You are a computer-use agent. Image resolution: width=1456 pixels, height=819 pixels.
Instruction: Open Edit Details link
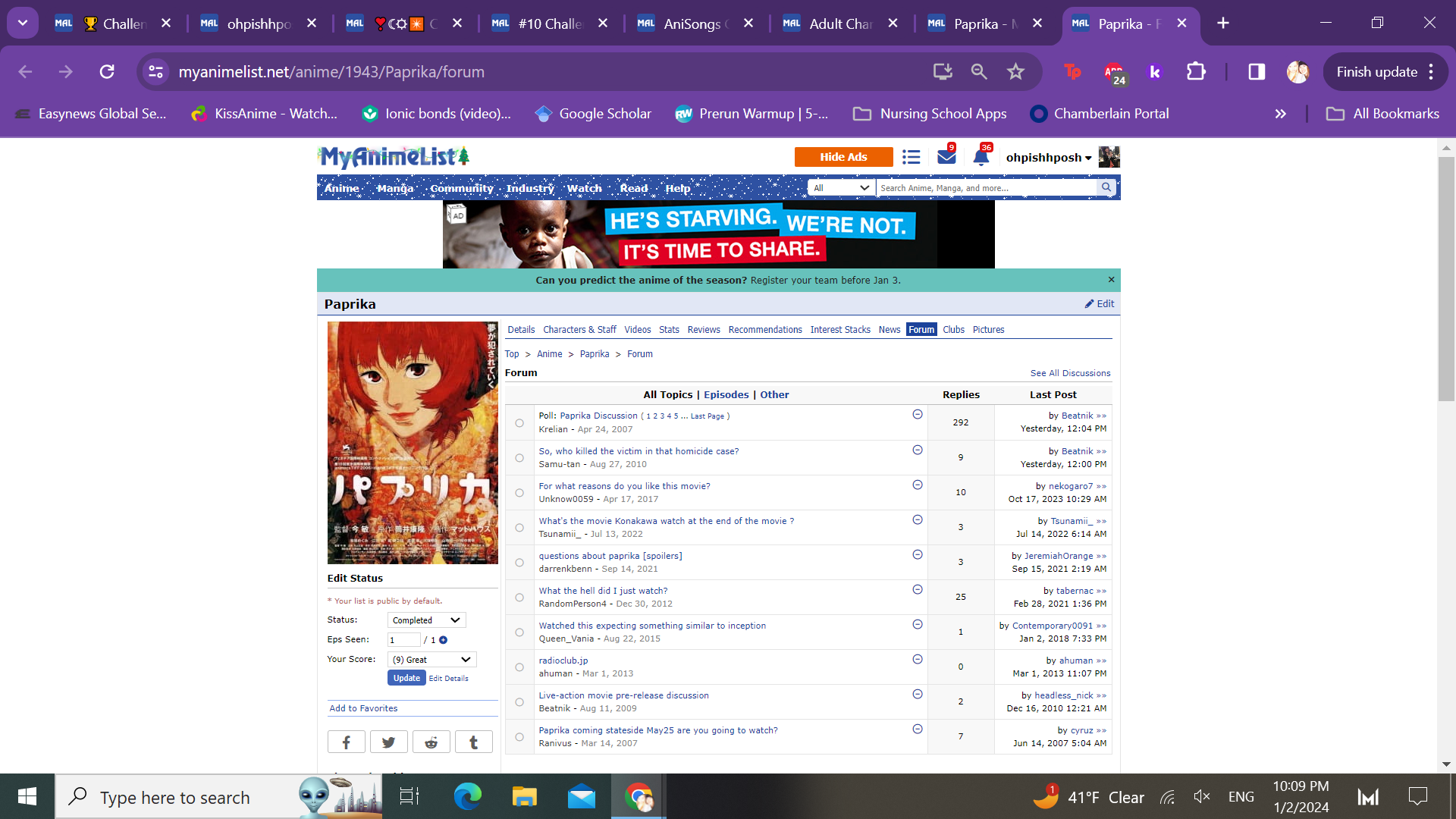pyautogui.click(x=448, y=679)
